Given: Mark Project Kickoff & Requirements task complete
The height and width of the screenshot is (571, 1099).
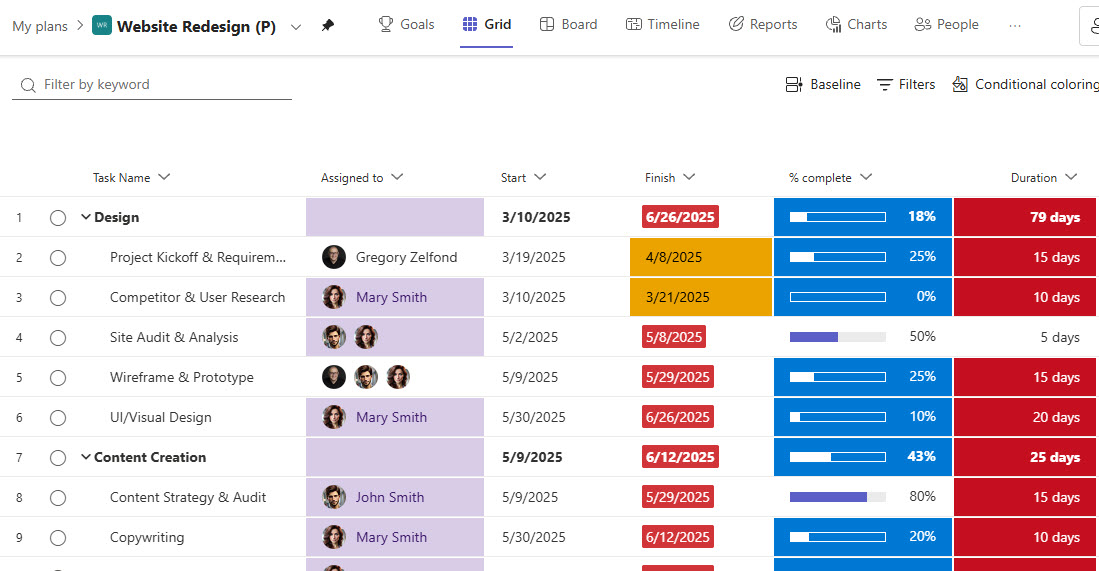Looking at the screenshot, I should (58, 258).
